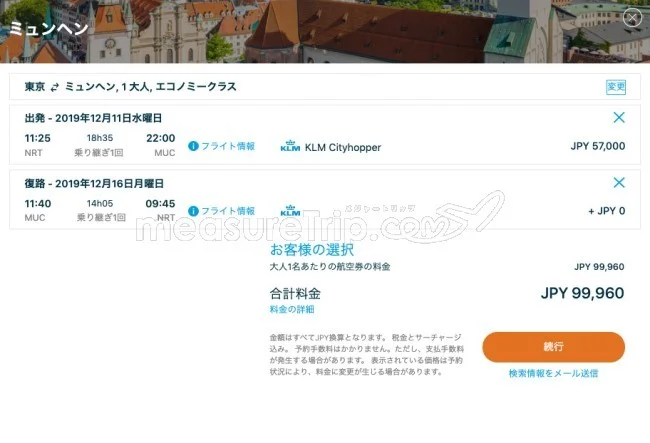Click 検索情報をメール送信 to email the search

pyautogui.click(x=553, y=373)
